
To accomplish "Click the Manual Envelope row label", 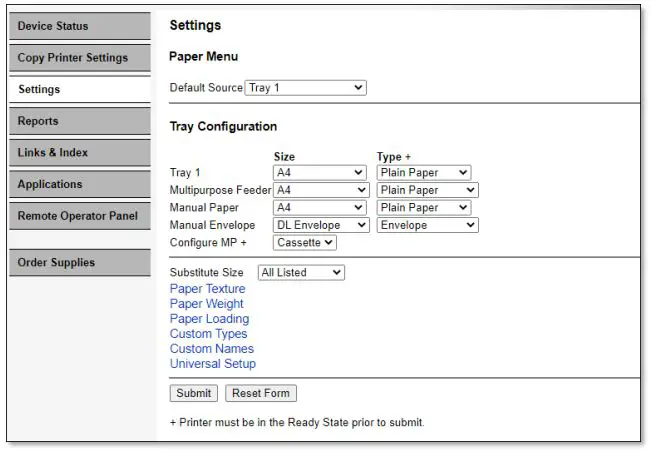I will pos(213,225).
